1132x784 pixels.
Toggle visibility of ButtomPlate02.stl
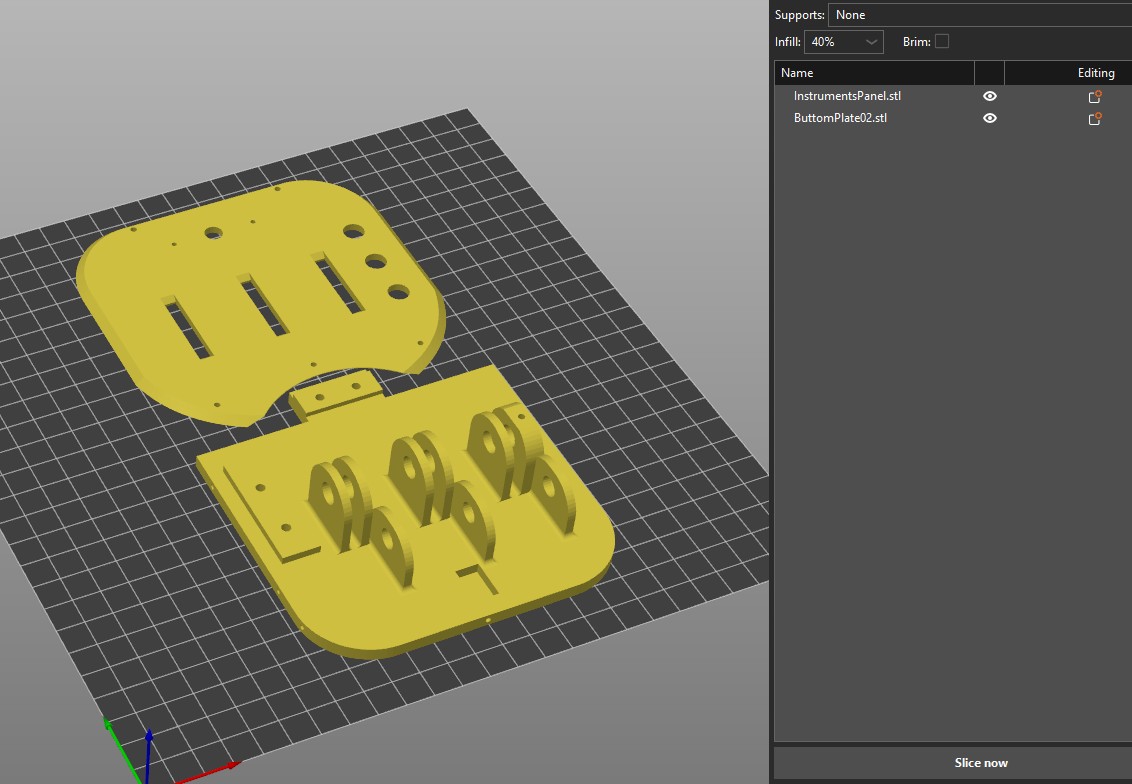point(990,119)
